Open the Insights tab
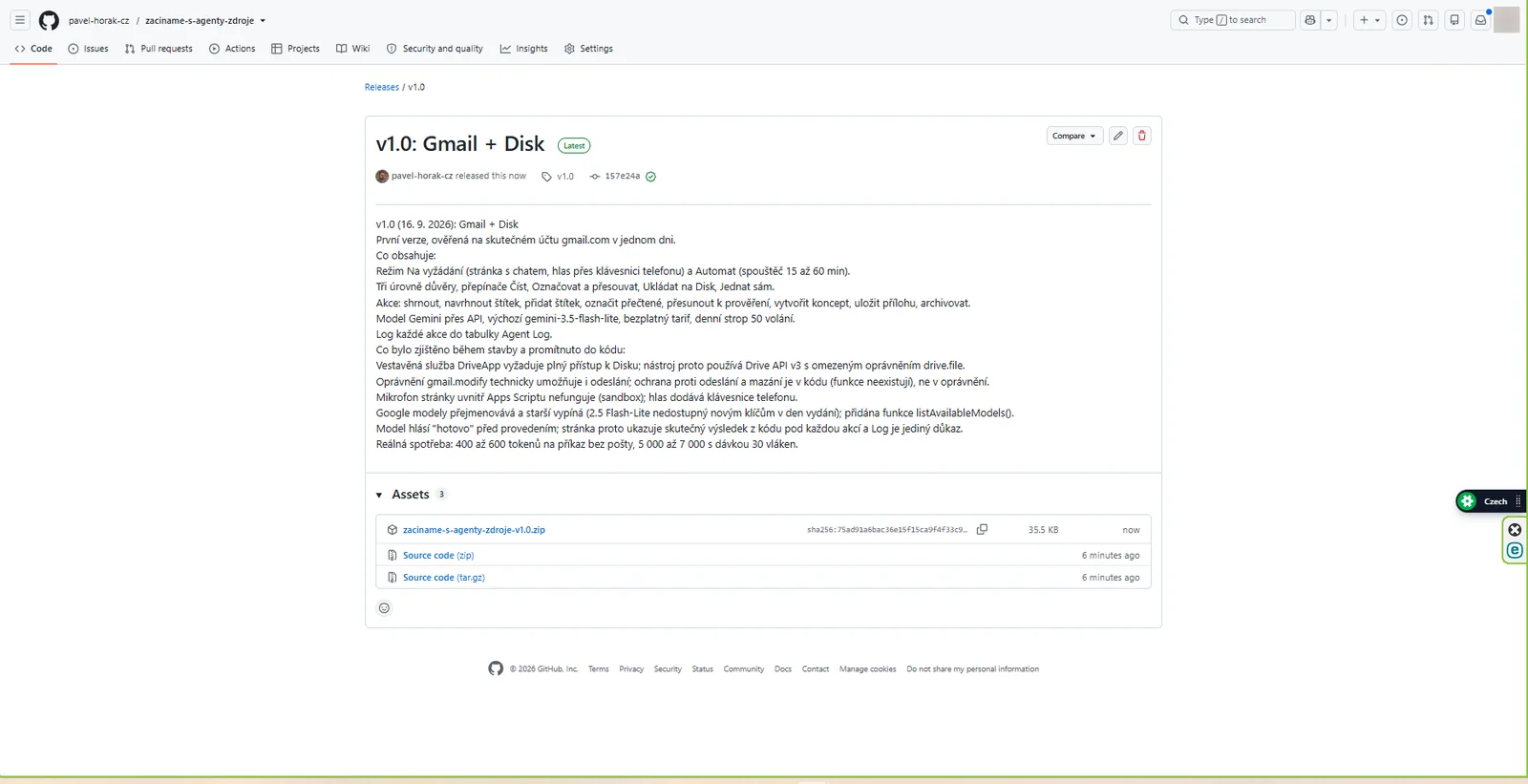 [523, 49]
